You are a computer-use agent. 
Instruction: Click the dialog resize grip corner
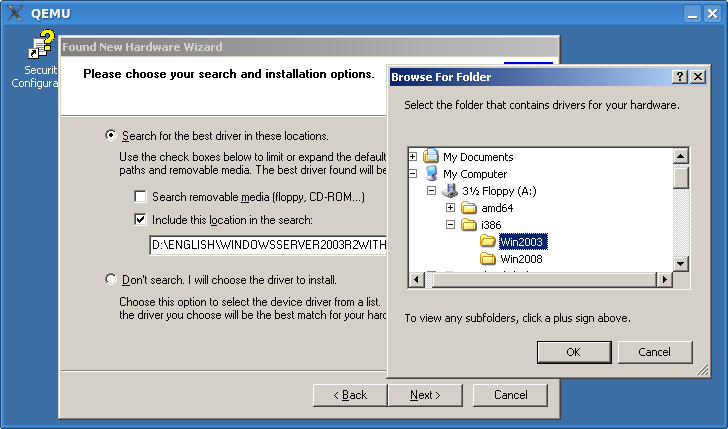pyautogui.click(x=702, y=370)
